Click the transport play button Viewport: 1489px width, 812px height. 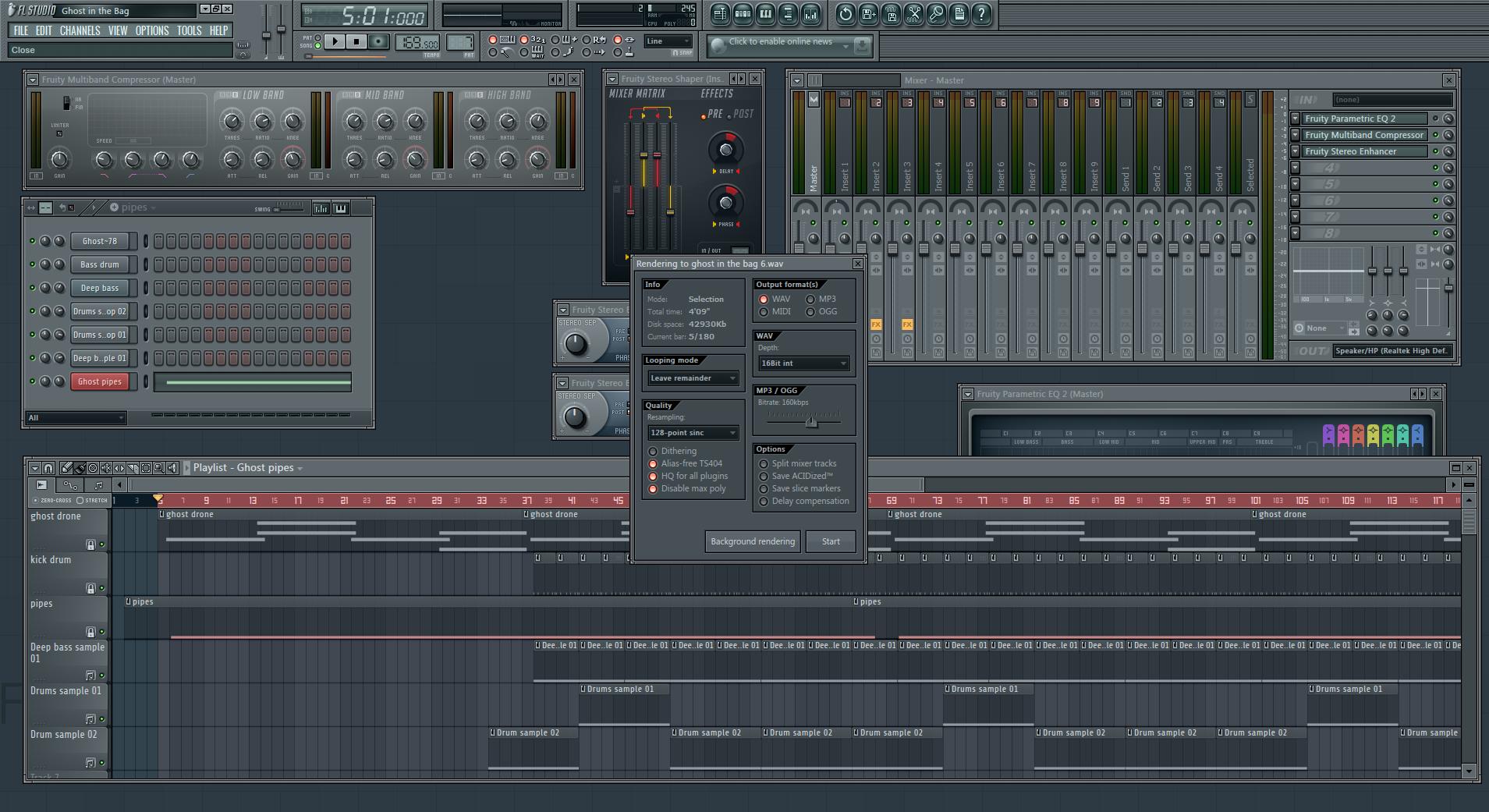click(335, 41)
